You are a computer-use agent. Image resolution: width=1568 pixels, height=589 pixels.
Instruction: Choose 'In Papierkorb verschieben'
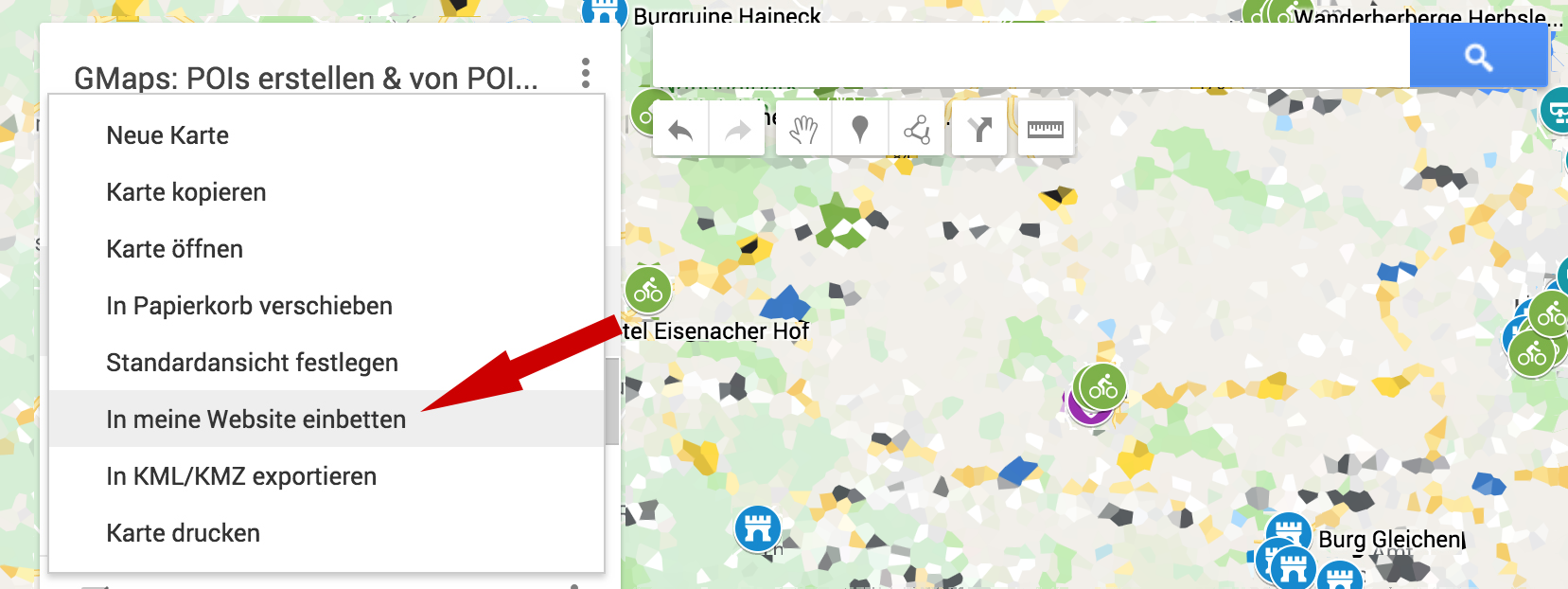click(249, 306)
